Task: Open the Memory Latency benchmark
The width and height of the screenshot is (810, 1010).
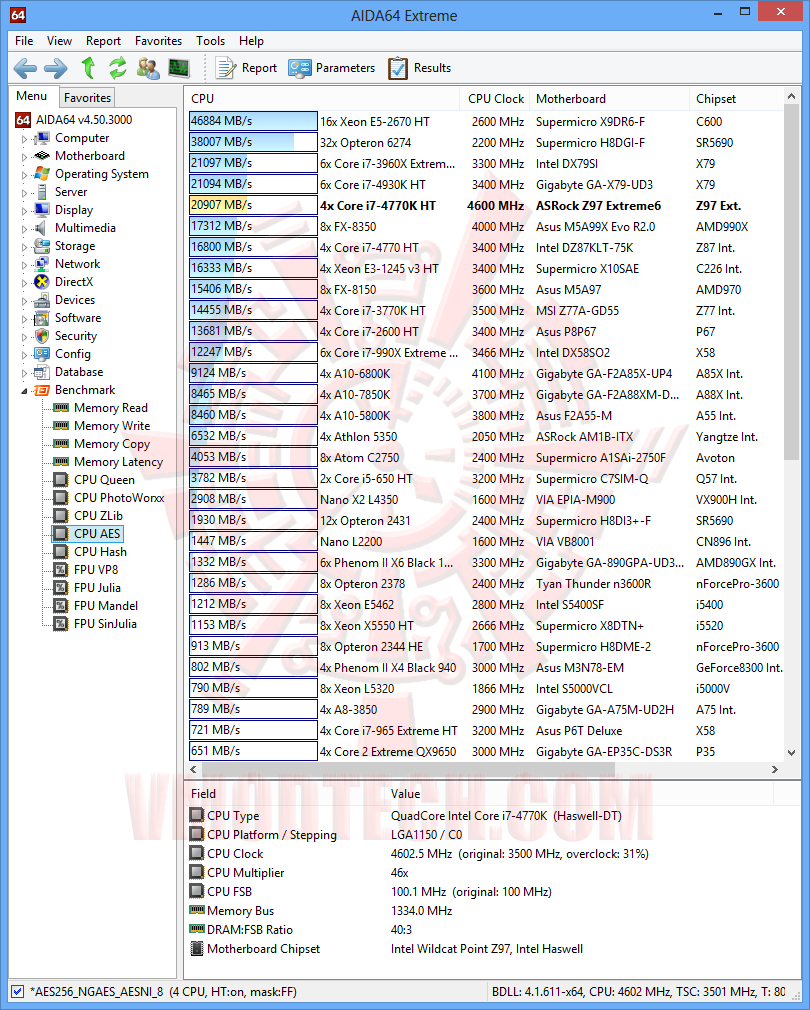Action: click(x=118, y=462)
